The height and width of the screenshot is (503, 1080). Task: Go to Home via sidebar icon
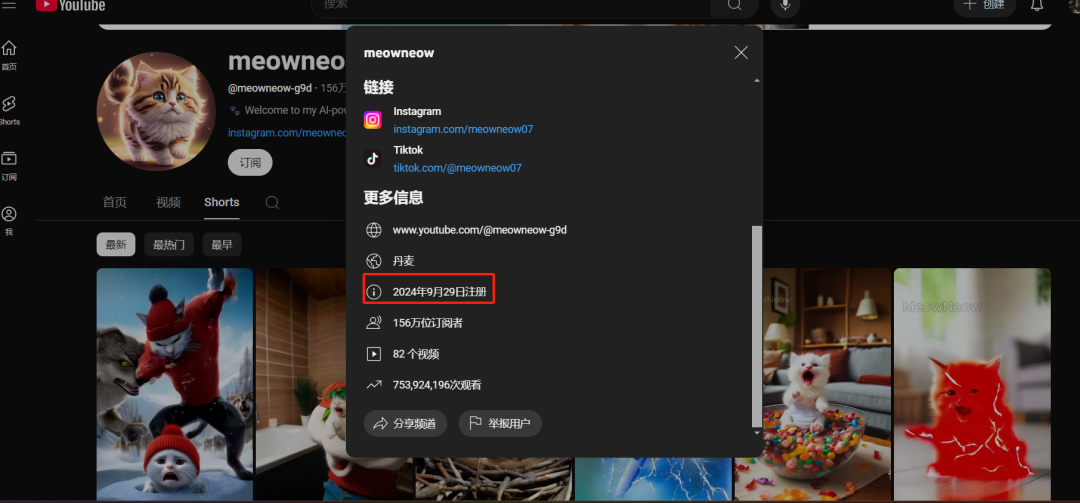click(9, 50)
